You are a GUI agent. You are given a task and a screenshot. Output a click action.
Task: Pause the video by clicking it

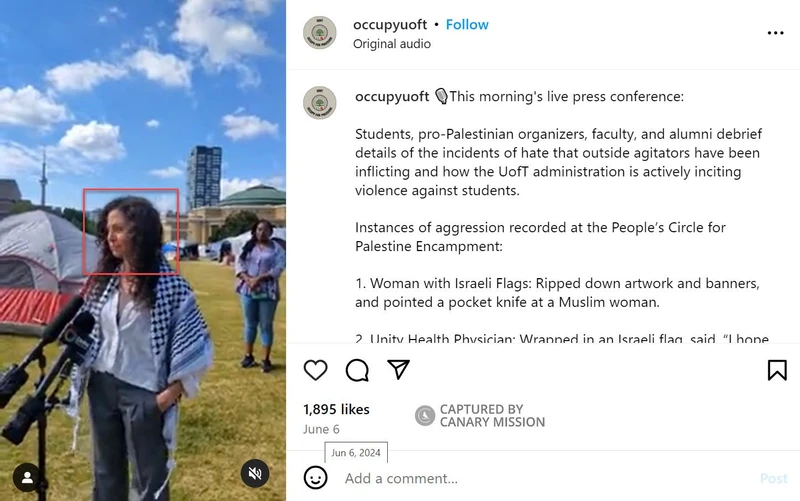pyautogui.click(x=143, y=250)
